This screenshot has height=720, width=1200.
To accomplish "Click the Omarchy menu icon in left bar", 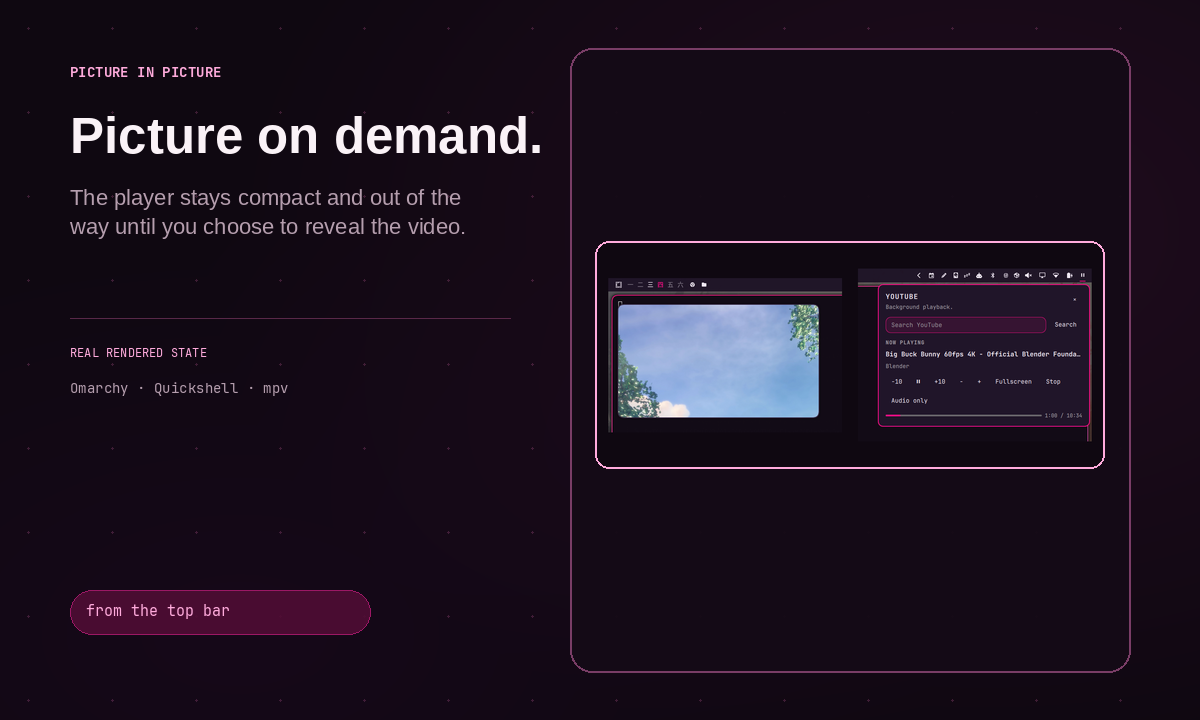I will [x=619, y=285].
